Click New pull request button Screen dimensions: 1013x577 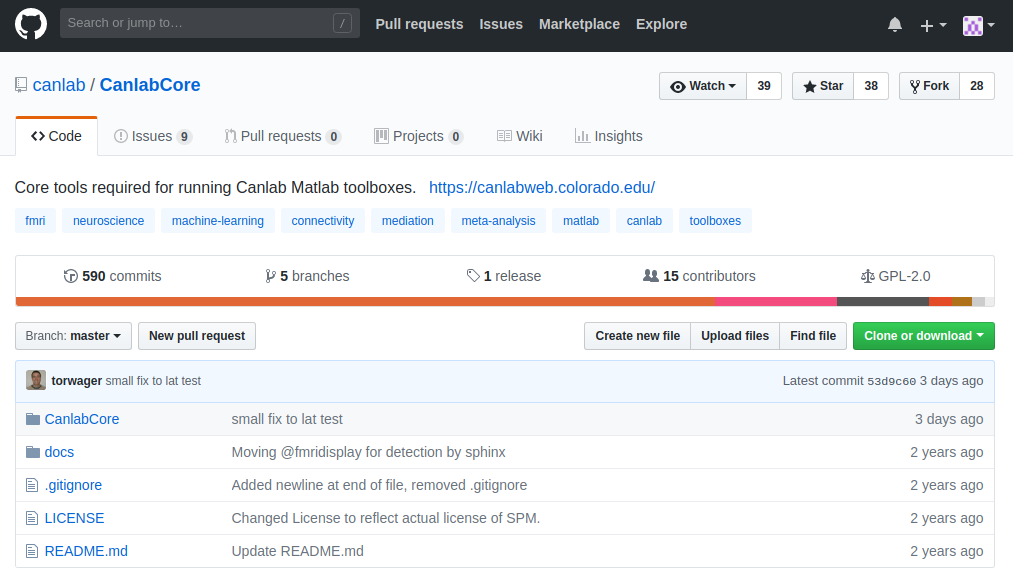pos(197,336)
